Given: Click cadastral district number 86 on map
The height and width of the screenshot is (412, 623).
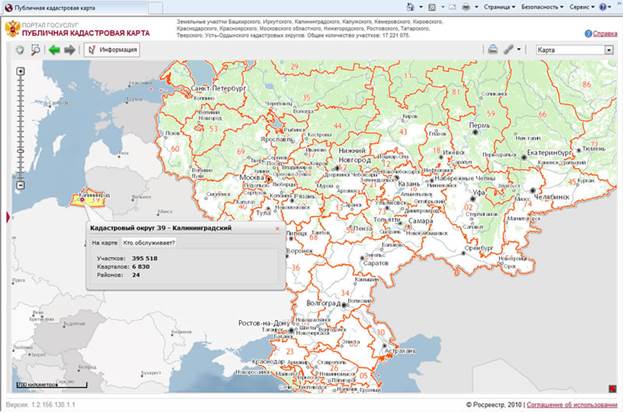Looking at the screenshot, I should (586, 84).
